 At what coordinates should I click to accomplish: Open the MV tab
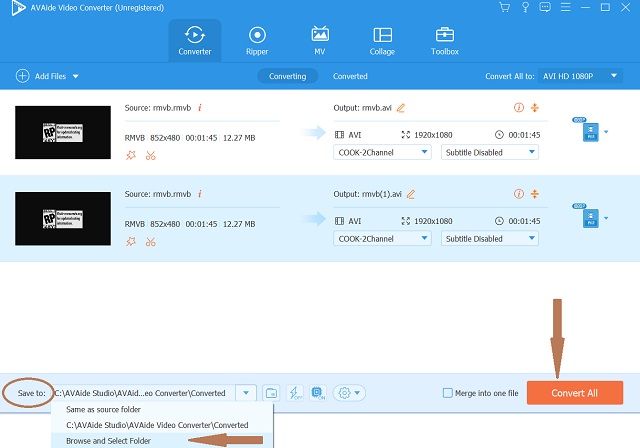pos(320,40)
